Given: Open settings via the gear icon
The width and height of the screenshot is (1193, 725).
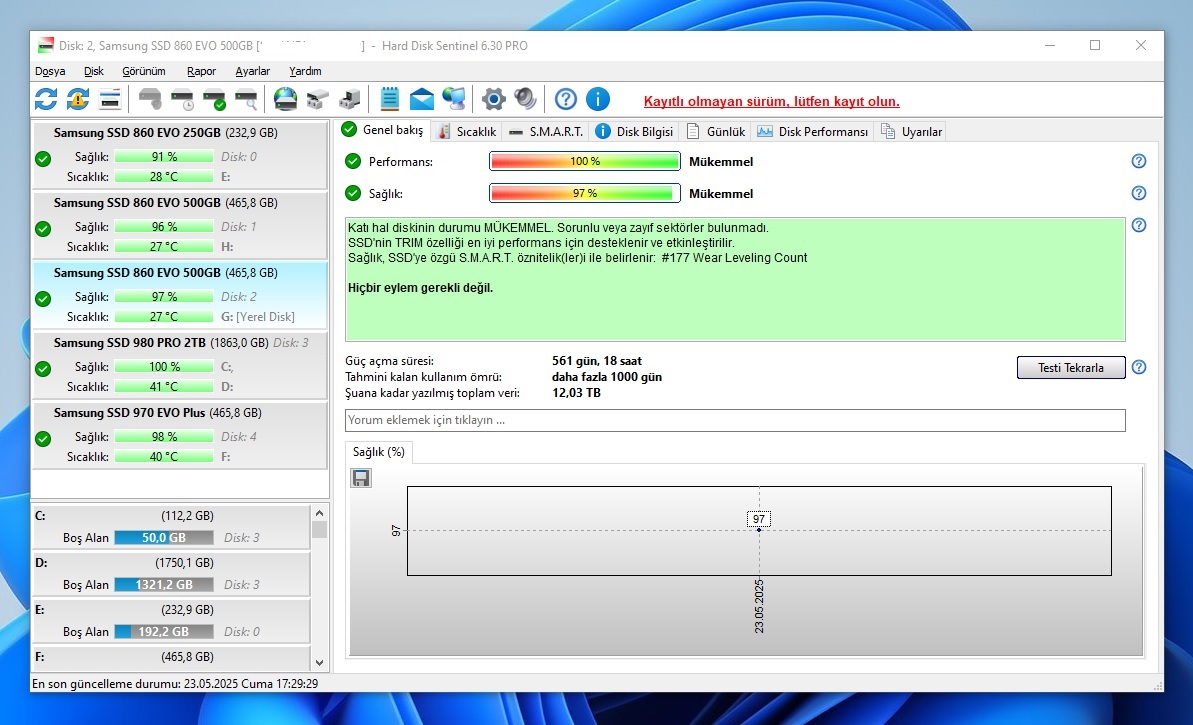Looking at the screenshot, I should pos(493,99).
